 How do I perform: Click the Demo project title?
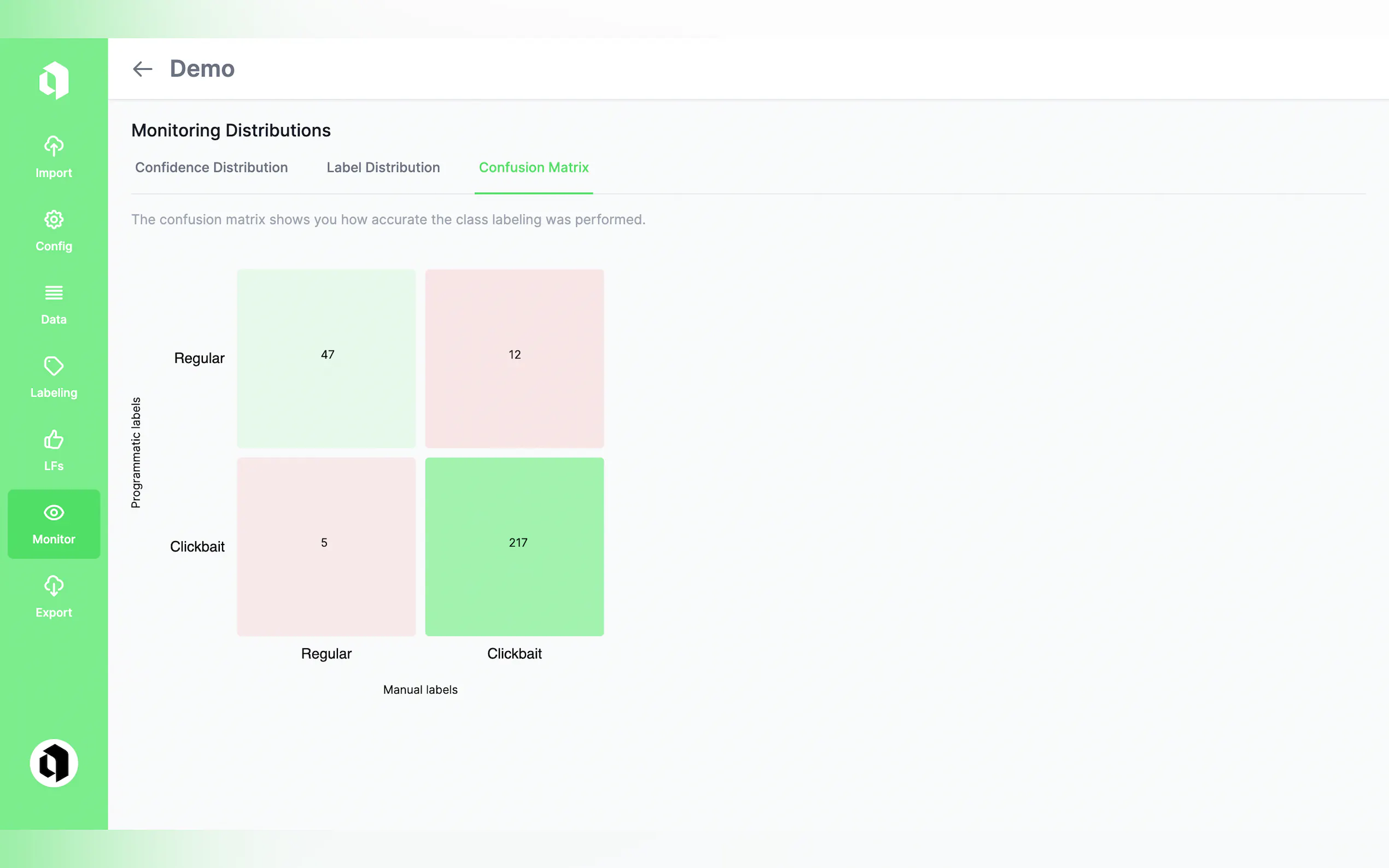pyautogui.click(x=202, y=69)
